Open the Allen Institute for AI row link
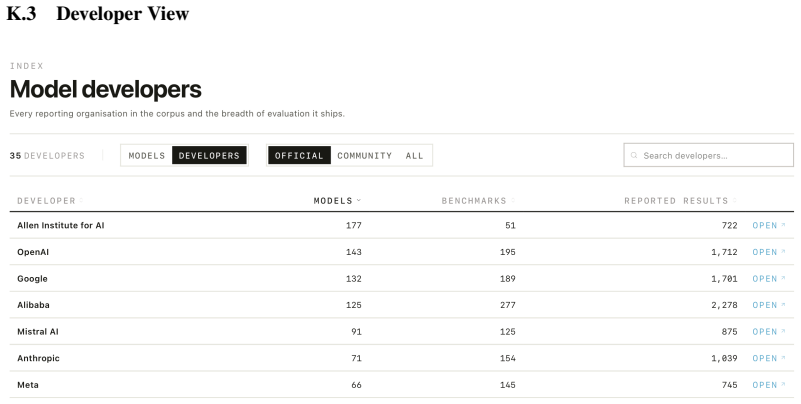Viewport: 801px width, 404px height. tap(768, 225)
